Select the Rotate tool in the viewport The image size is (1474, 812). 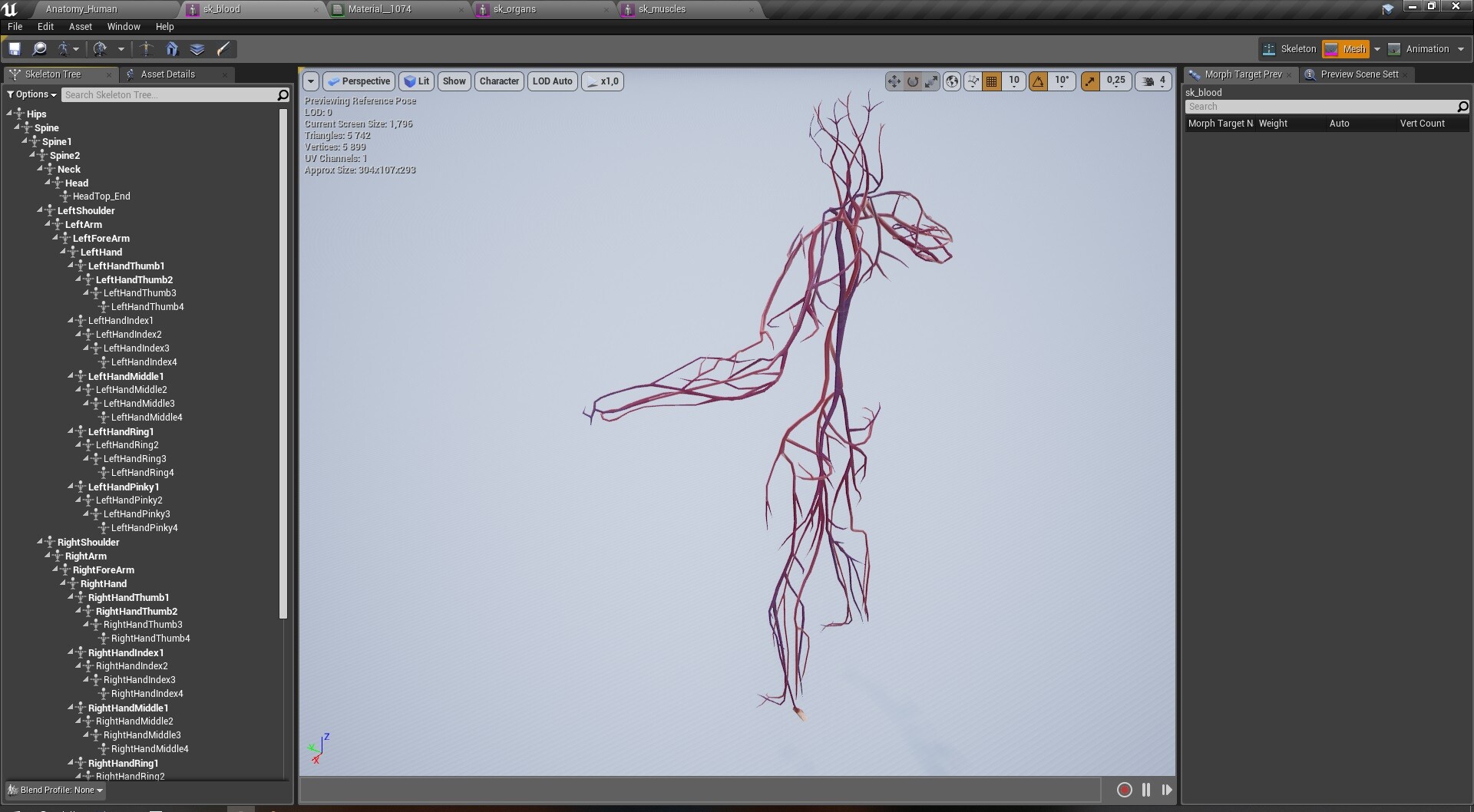pos(913,81)
